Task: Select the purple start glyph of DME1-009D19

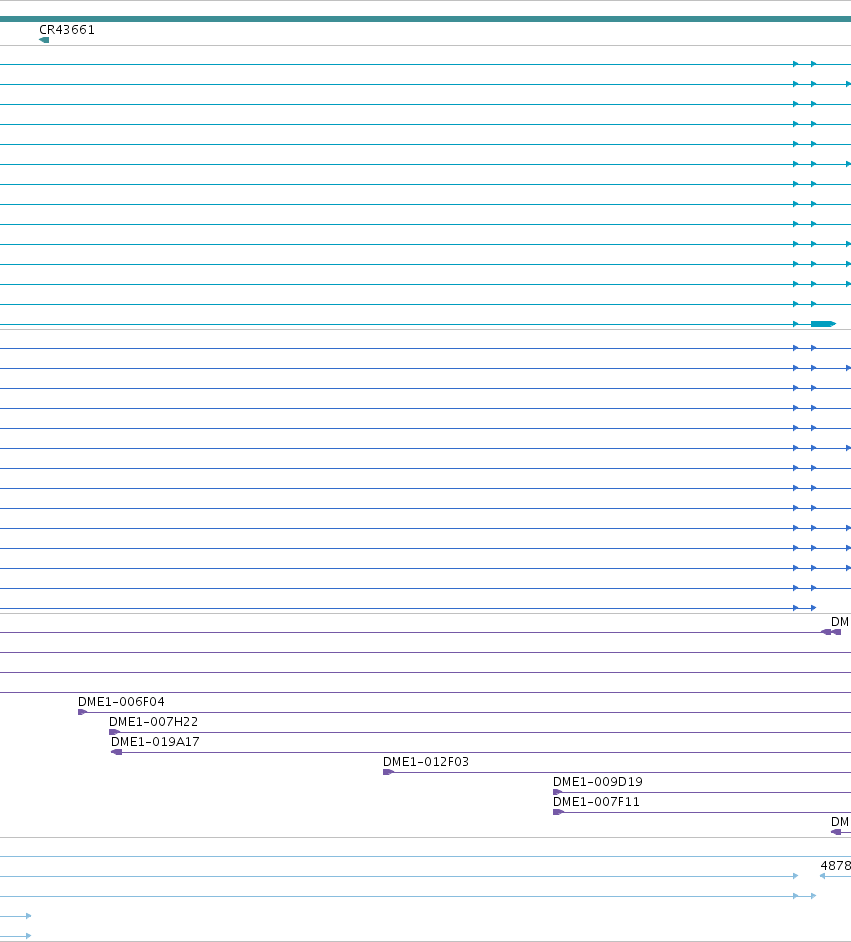Action: 558,792
